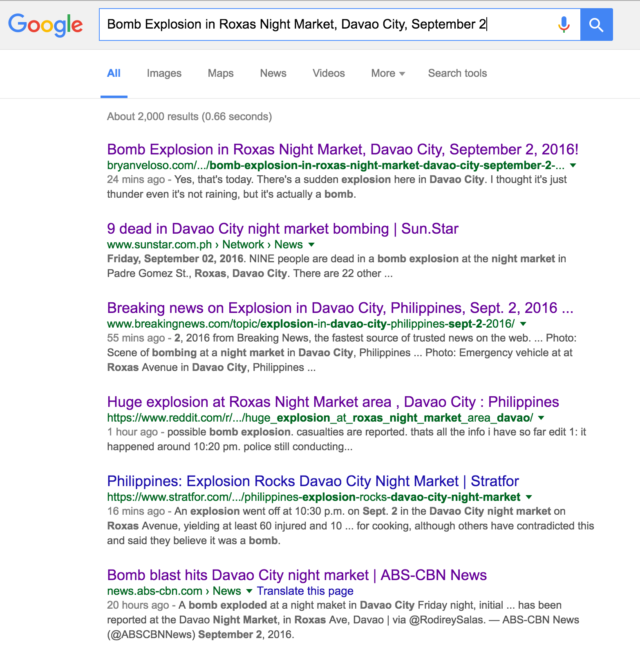Open breakingnews.com result options arrow

[x=523, y=324]
